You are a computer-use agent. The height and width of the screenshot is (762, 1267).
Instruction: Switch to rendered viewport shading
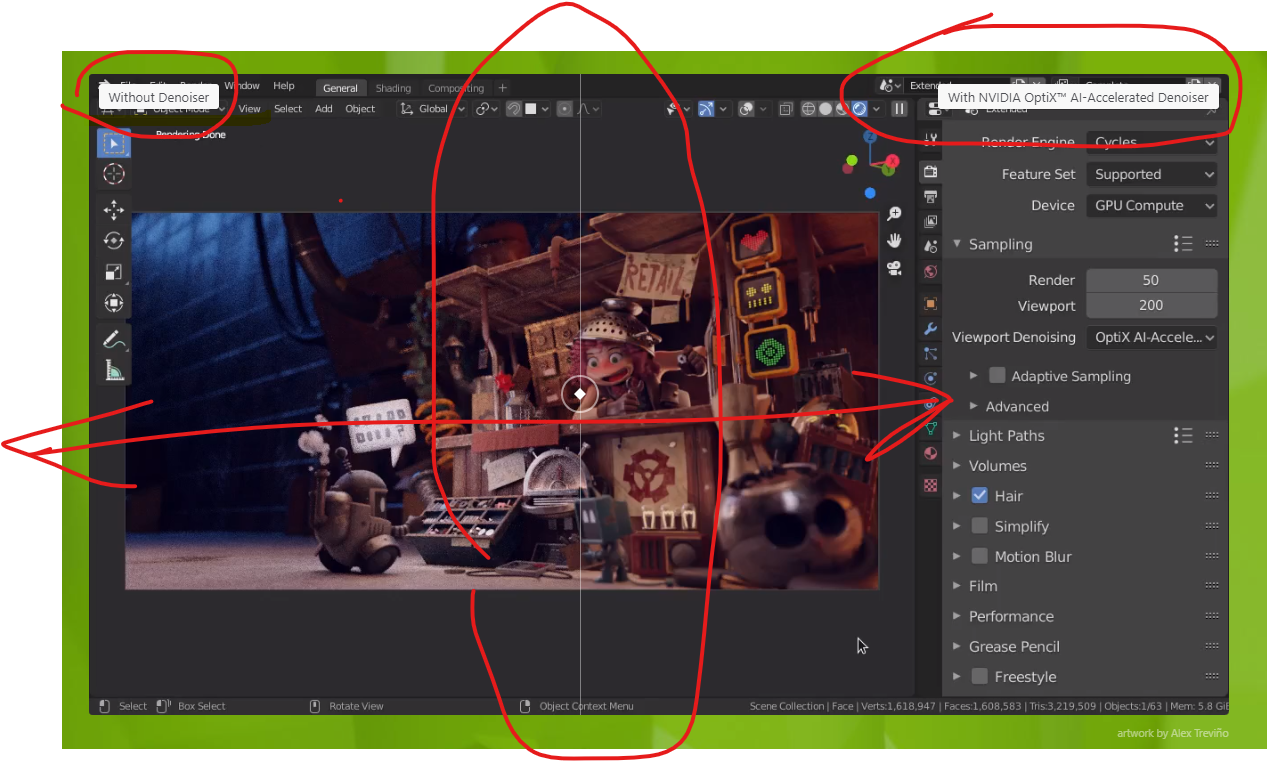(859, 109)
